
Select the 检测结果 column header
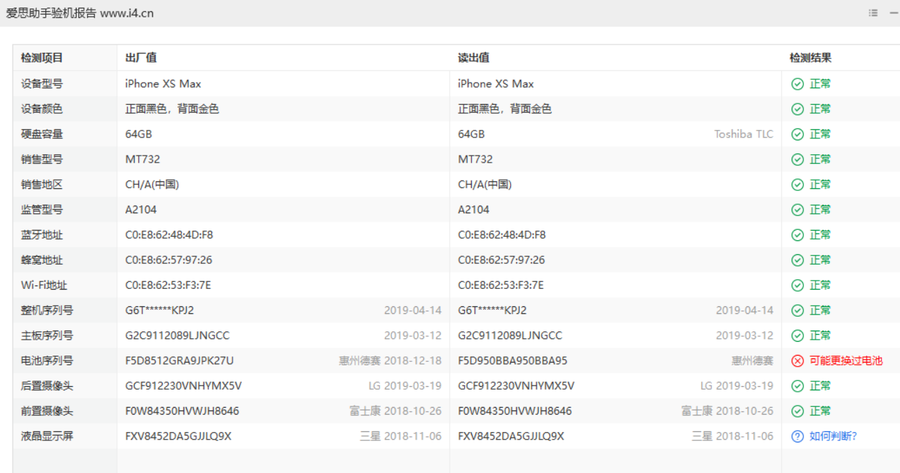[810, 58]
